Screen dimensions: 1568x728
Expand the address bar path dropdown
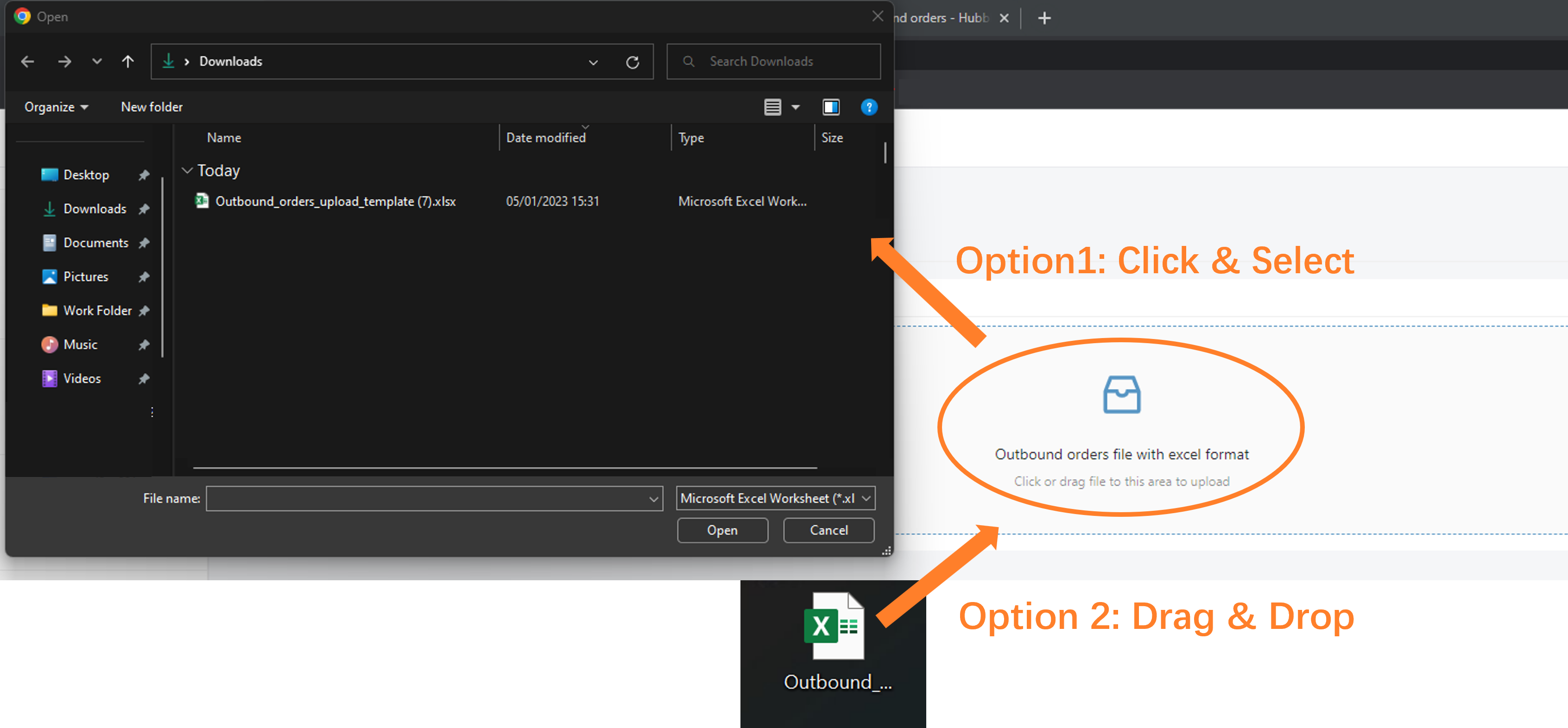click(593, 62)
